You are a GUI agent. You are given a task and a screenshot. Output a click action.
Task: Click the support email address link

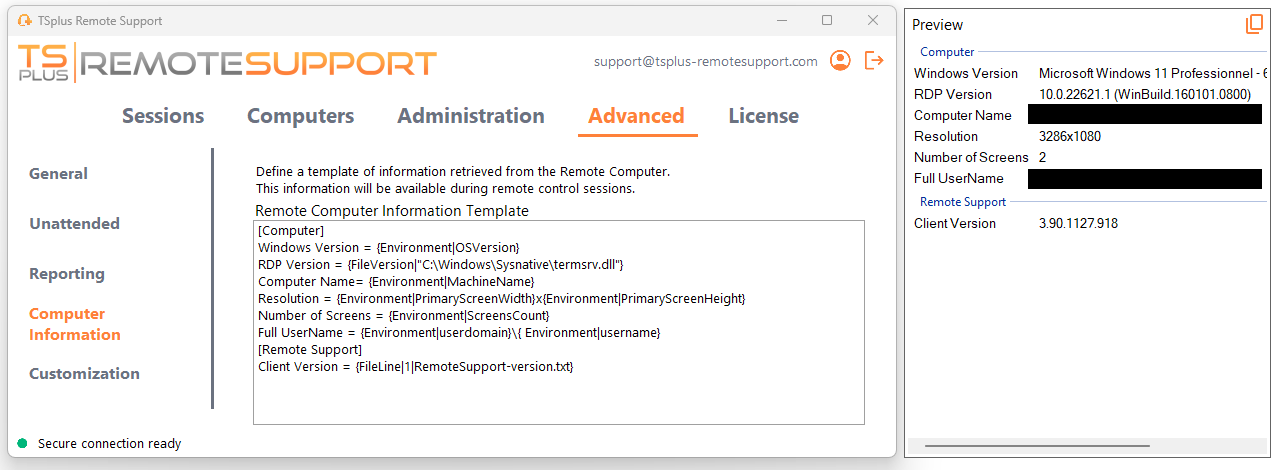(705, 61)
